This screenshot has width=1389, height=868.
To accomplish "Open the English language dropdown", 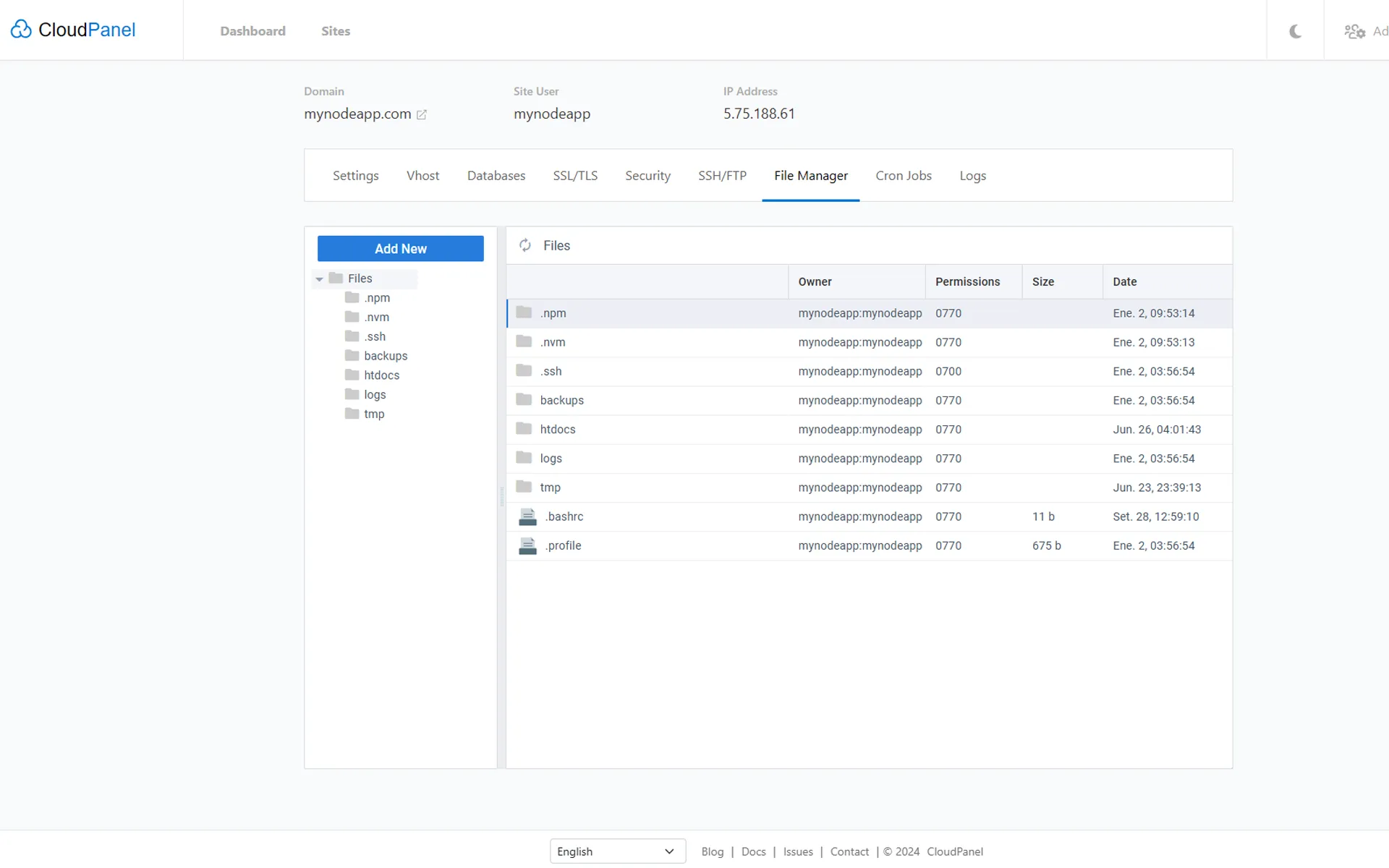I will 617,851.
